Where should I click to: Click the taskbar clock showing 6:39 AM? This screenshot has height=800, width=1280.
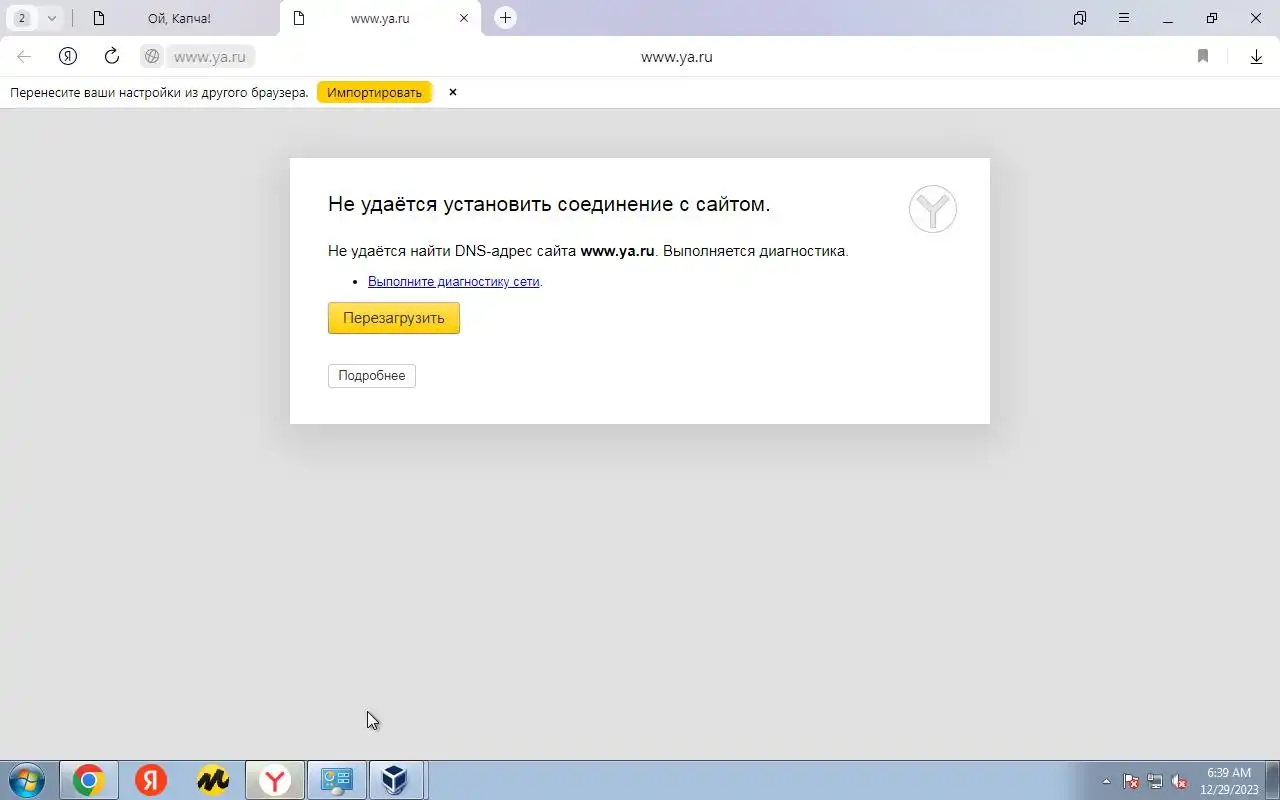point(1229,781)
